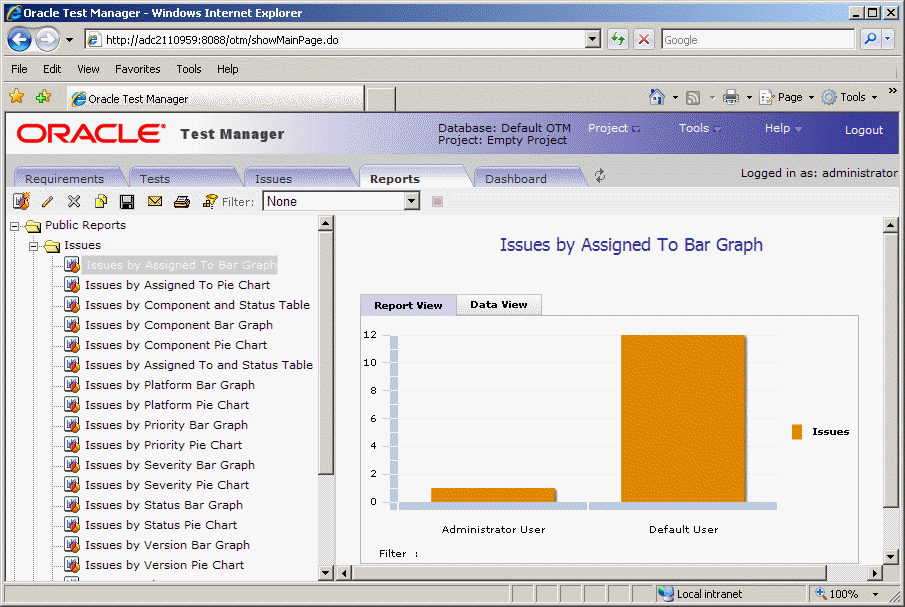Click the browser printer icon
The image size is (905, 607).
(x=731, y=97)
